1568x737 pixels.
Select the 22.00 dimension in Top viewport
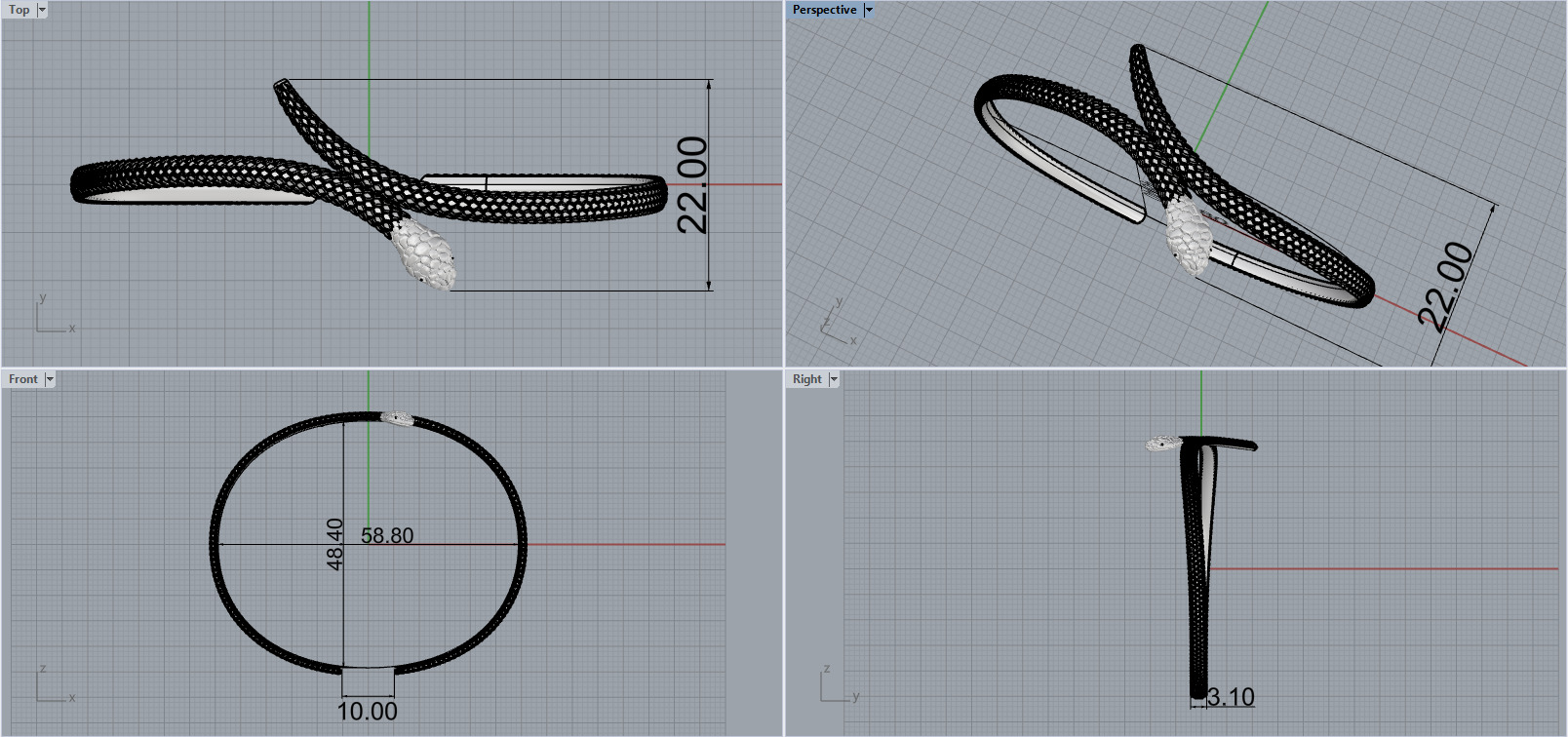pyautogui.click(x=692, y=185)
